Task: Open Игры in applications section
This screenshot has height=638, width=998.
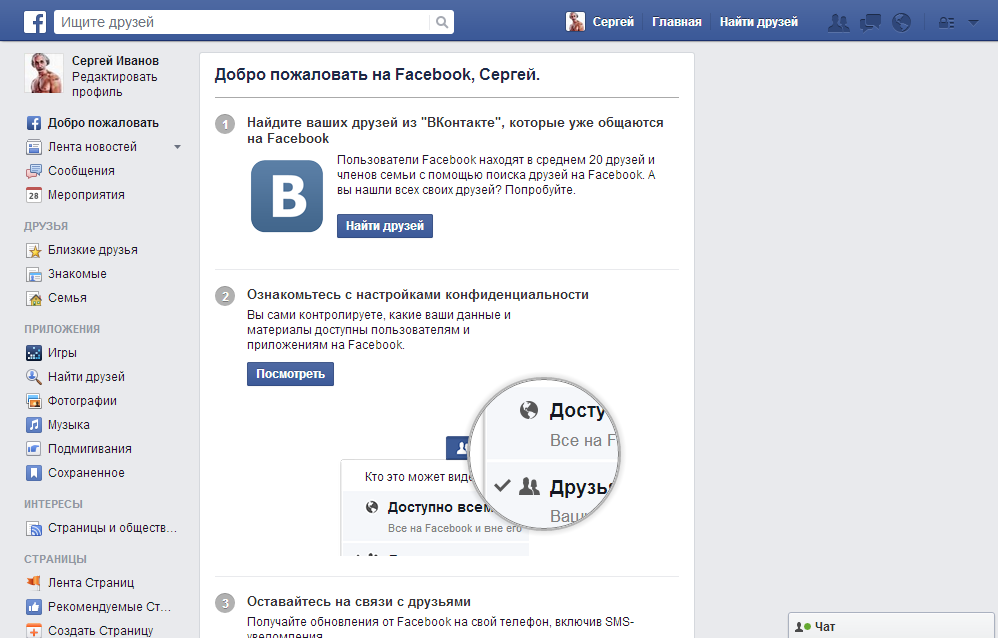Action: (62, 353)
